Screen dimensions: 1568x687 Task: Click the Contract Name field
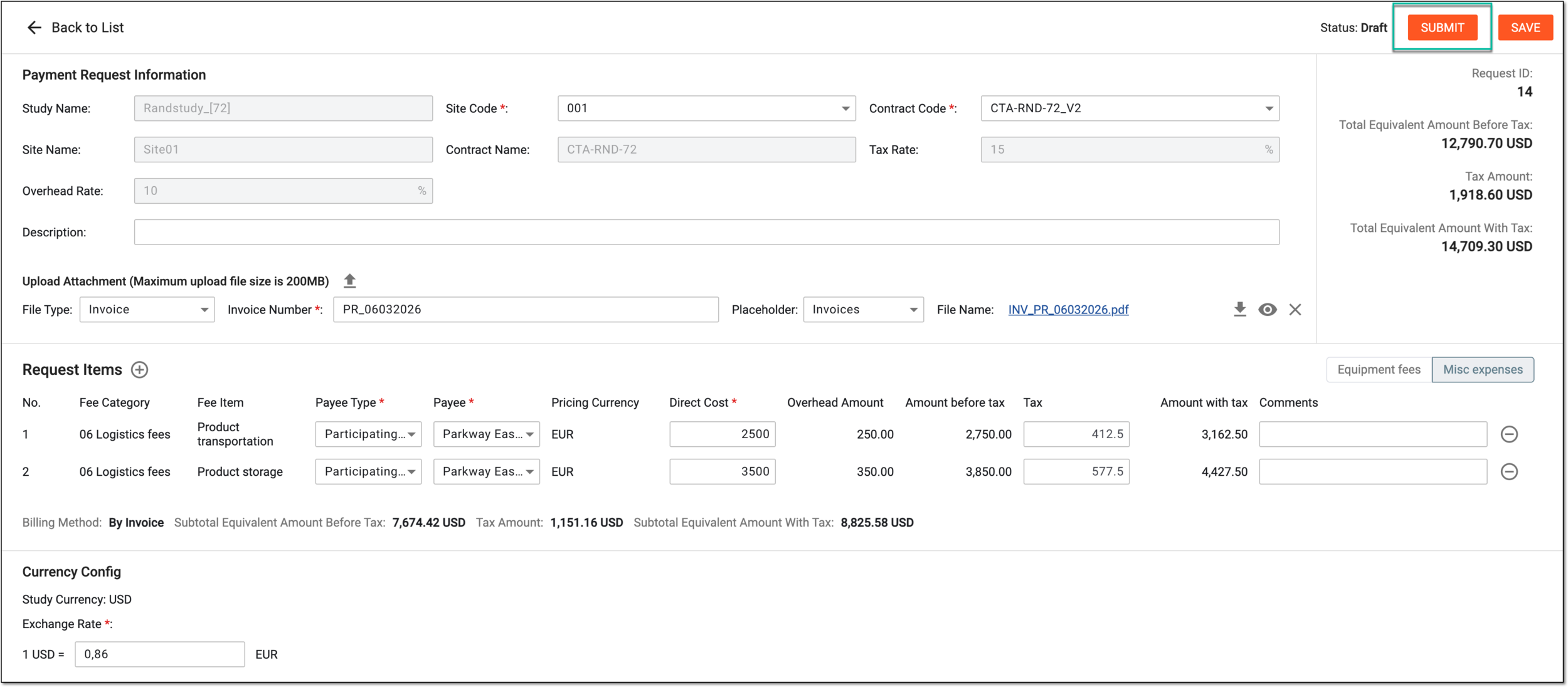click(x=707, y=150)
